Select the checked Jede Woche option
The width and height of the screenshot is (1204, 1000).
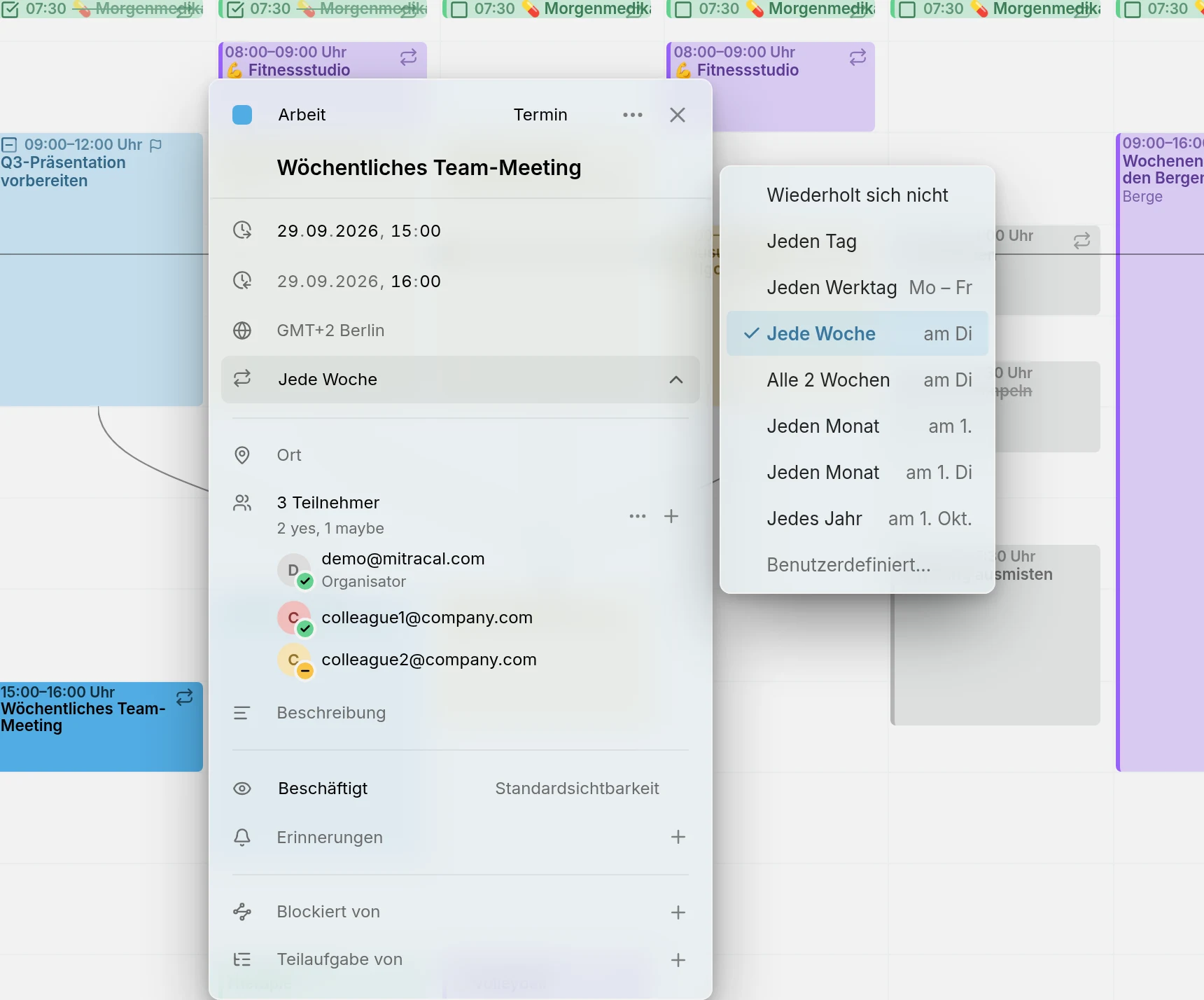coord(857,333)
